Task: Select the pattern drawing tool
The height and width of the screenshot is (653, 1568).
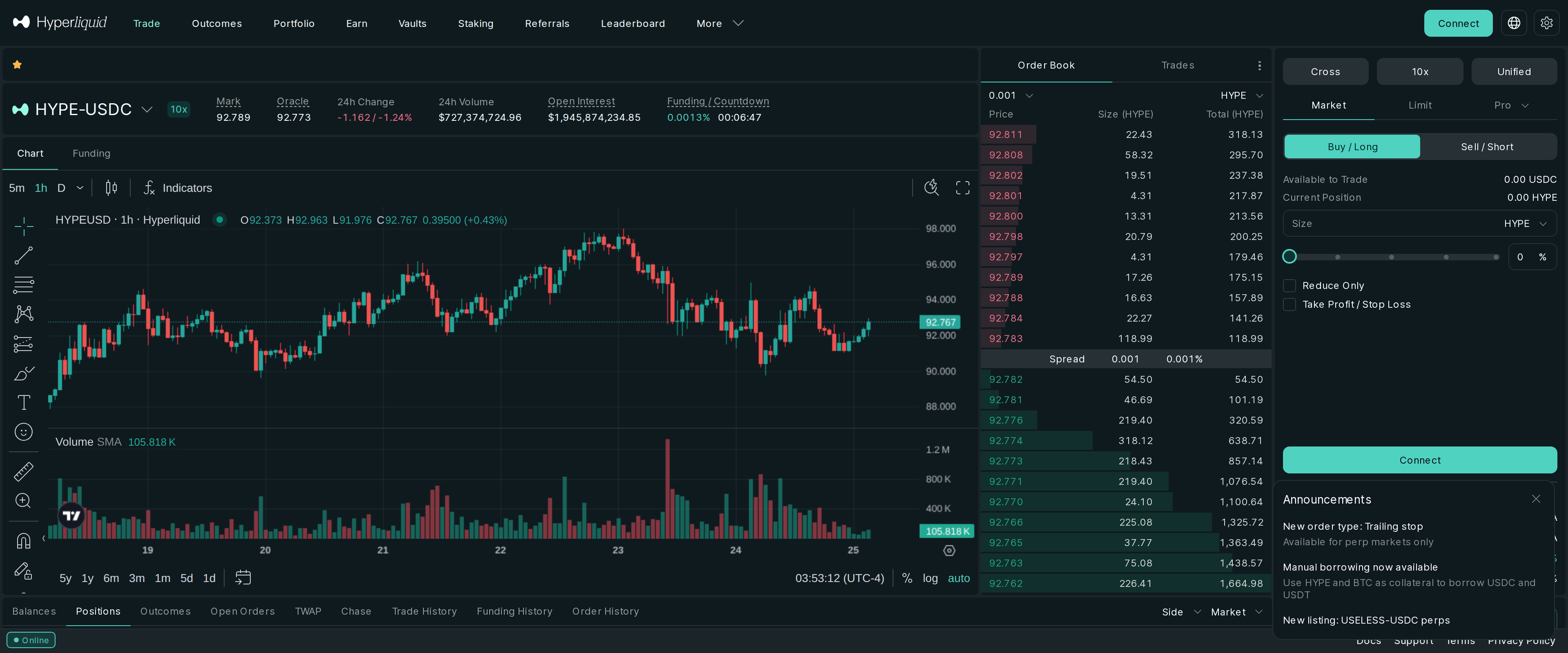Action: point(24,314)
